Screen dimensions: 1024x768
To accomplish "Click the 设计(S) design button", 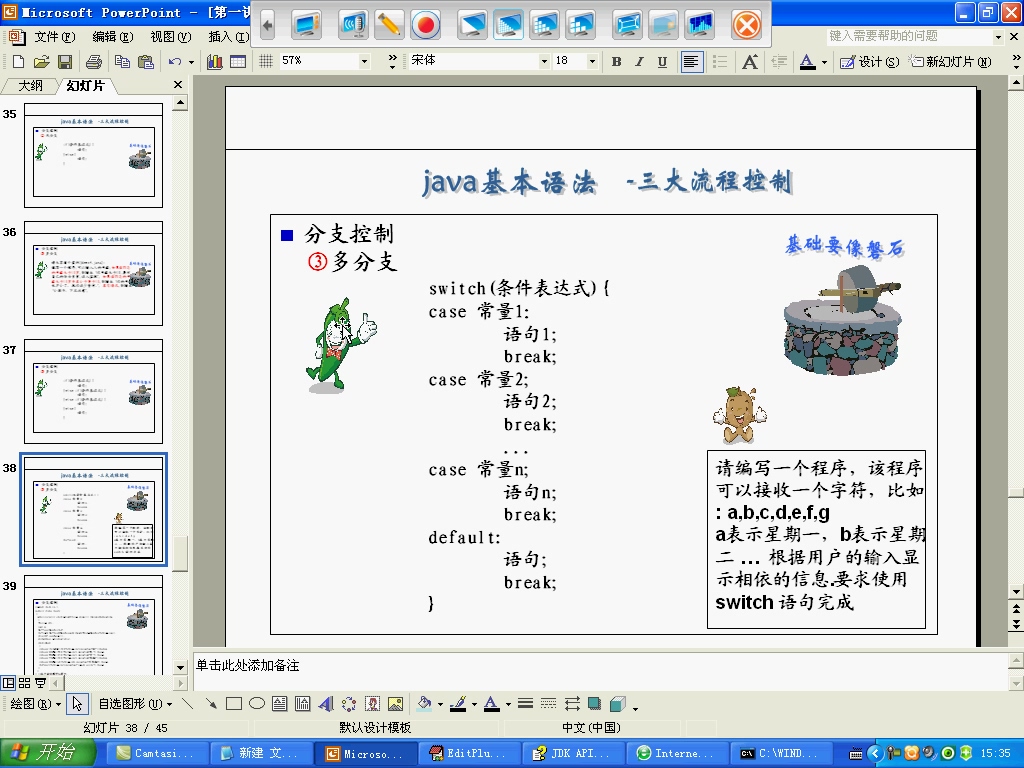I will [x=869, y=61].
